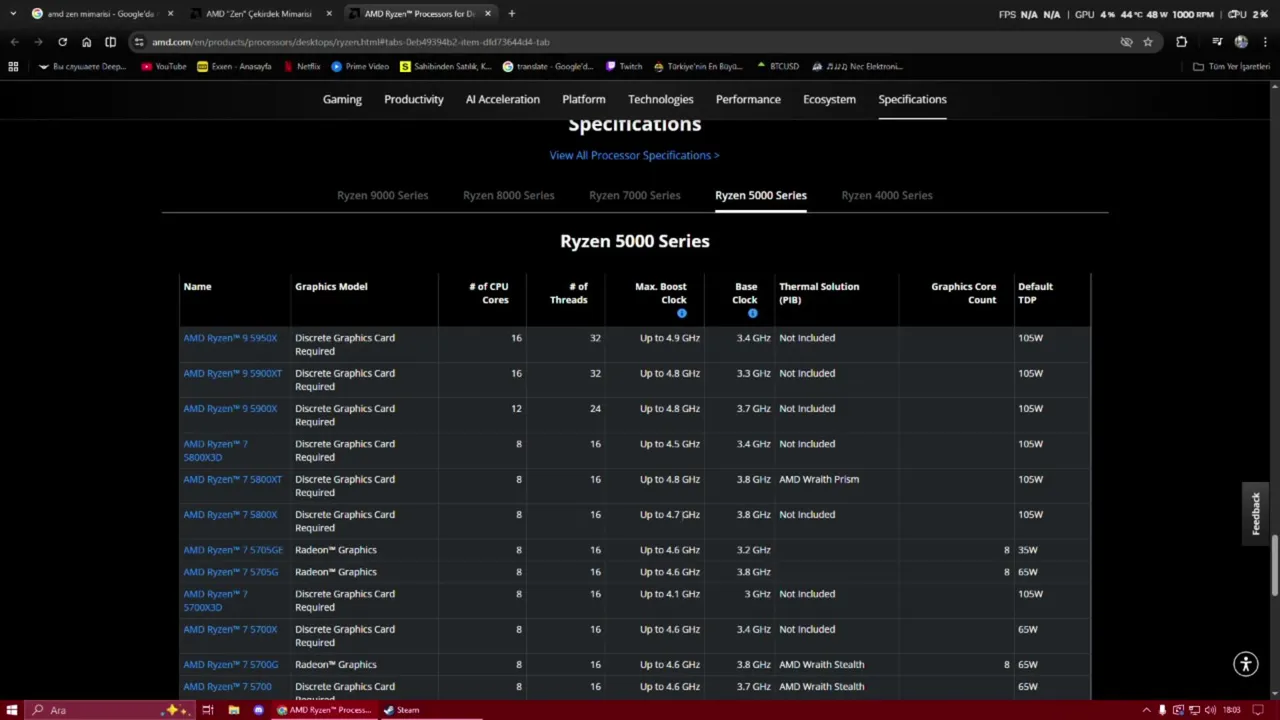Reload the page with the refresh icon
This screenshot has height=720, width=1280.
62,42
